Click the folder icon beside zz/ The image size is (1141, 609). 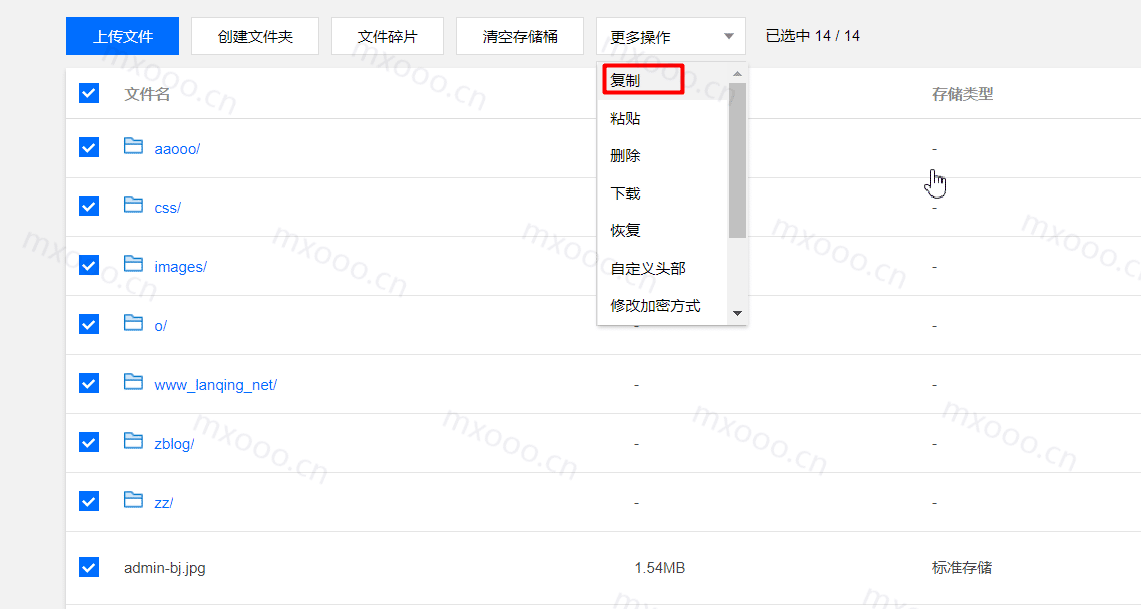[x=134, y=501]
